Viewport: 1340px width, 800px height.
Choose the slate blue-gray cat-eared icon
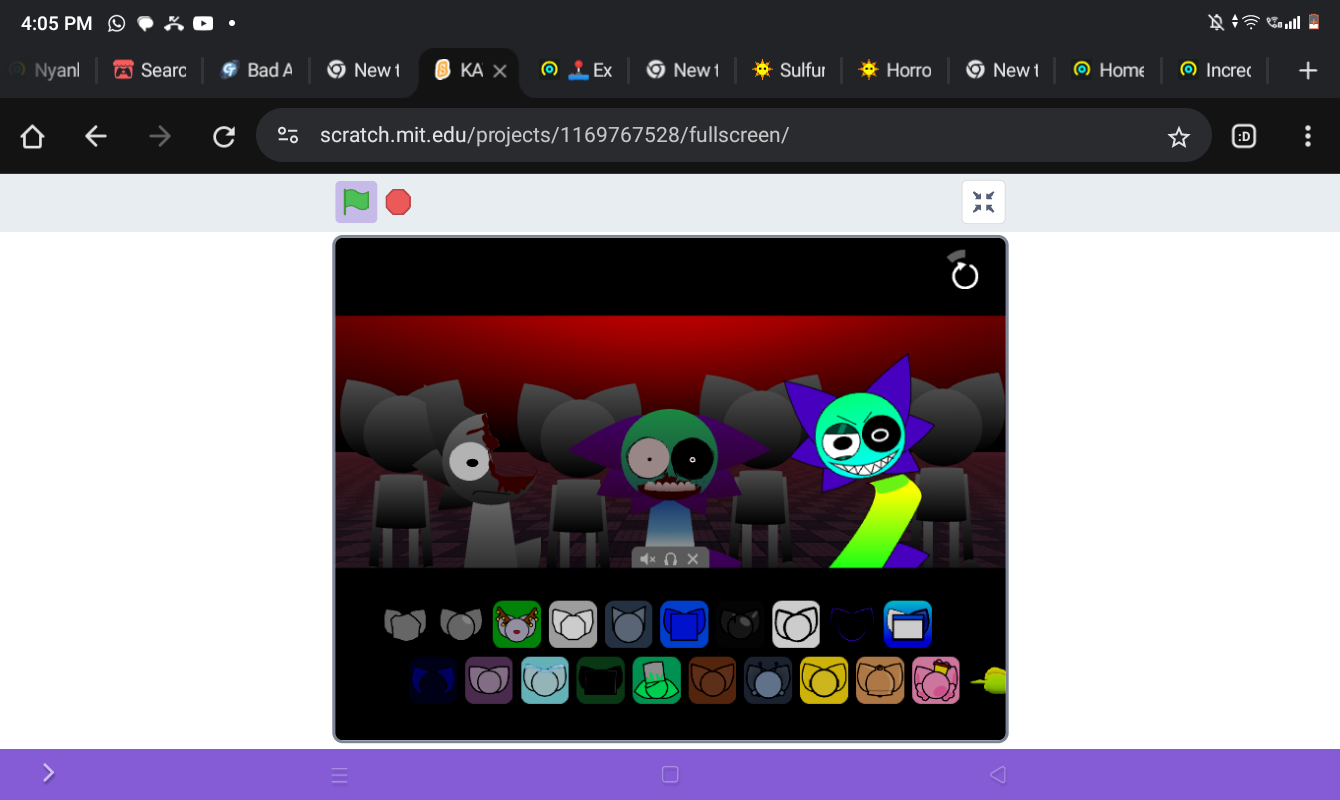(x=629, y=625)
